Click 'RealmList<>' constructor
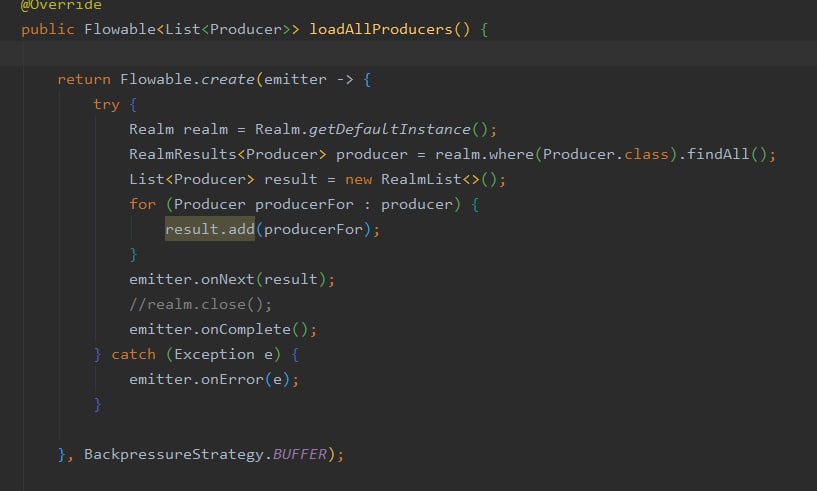The width and height of the screenshot is (817, 491). [430, 179]
